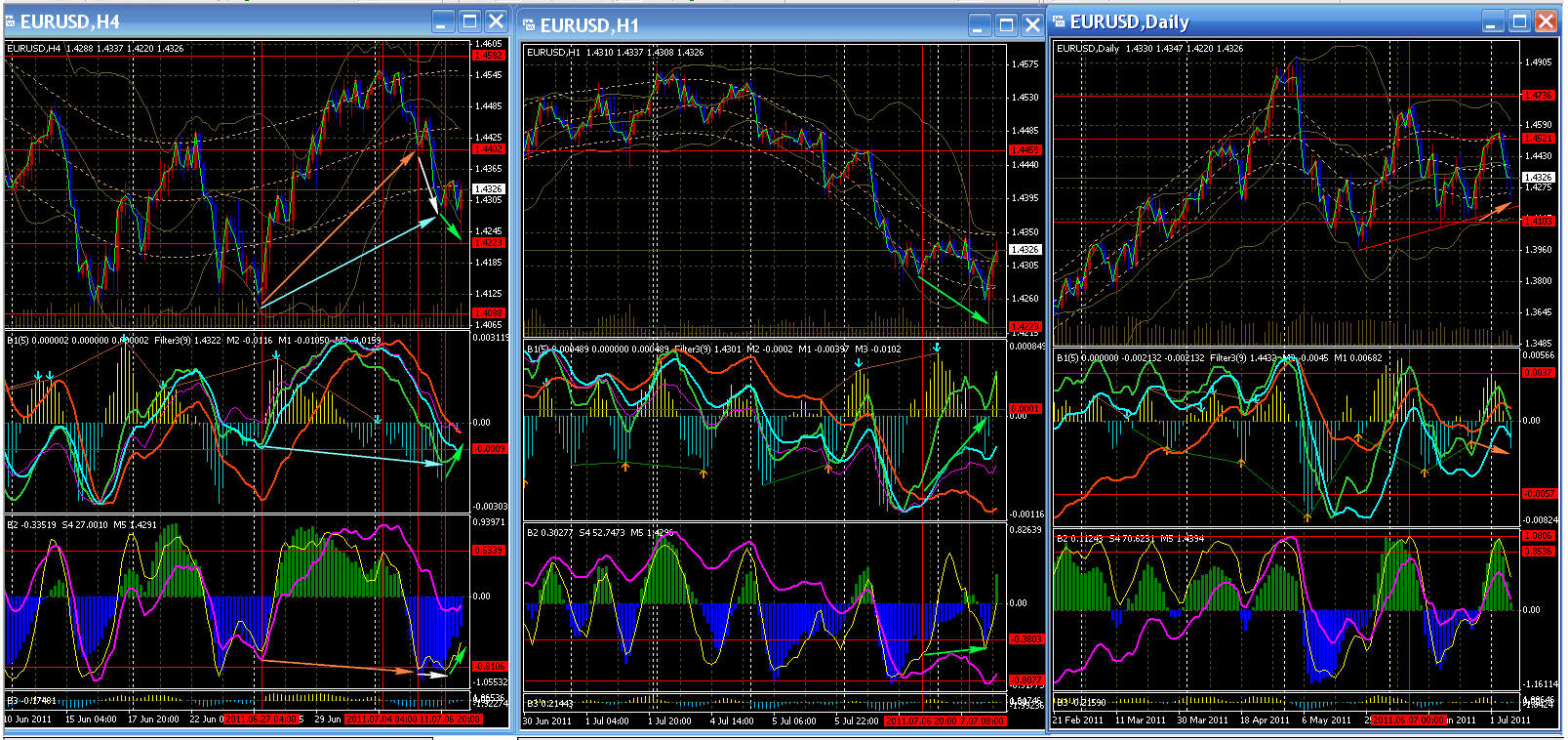
Task: Click the chart icon in EURUSD,Daily title bar
Action: tap(1060, 21)
